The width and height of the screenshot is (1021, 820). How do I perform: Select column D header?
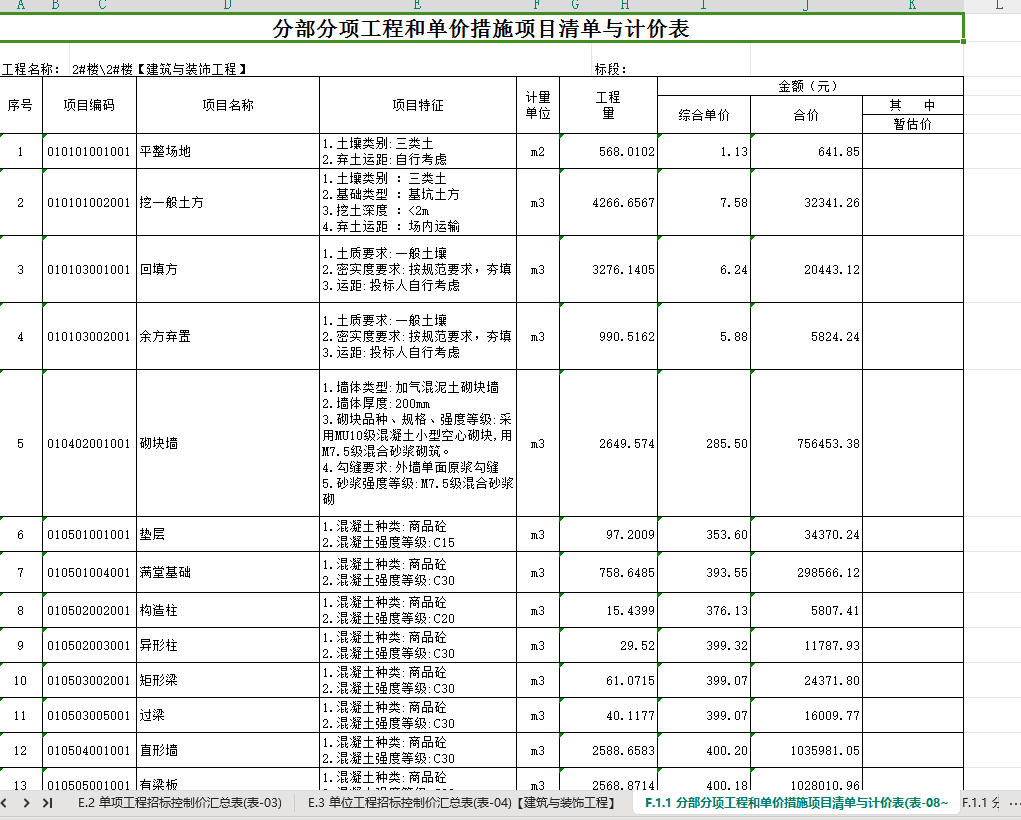(227, 5)
